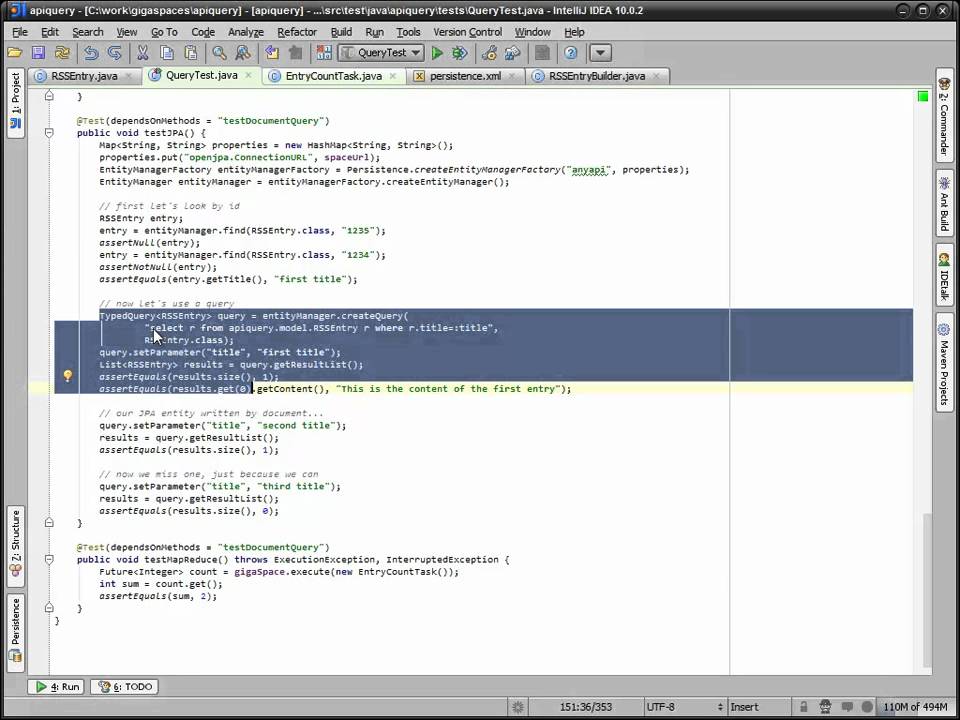This screenshot has height=720, width=960.
Task: Click the underlined "anyapi" string
Action: 590,170
